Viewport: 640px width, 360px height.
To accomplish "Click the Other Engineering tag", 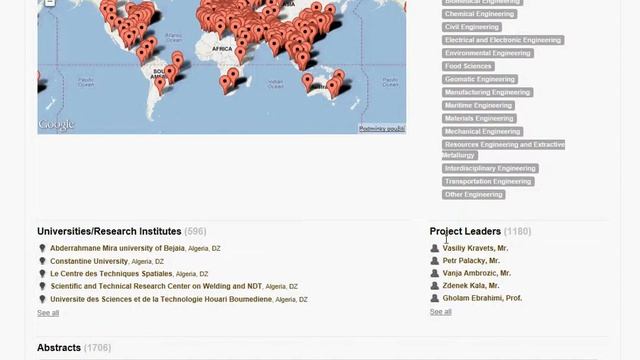I will pyautogui.click(x=473, y=194).
